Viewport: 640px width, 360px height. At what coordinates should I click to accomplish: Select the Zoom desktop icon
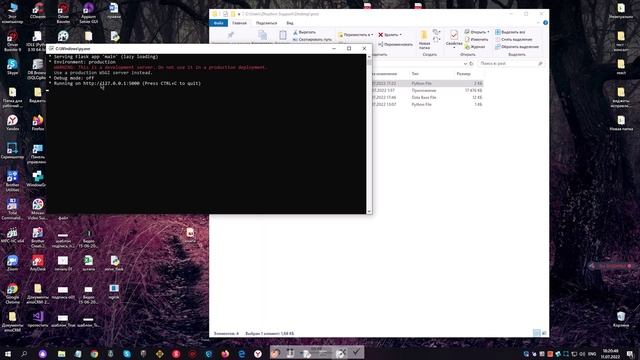(x=12, y=263)
